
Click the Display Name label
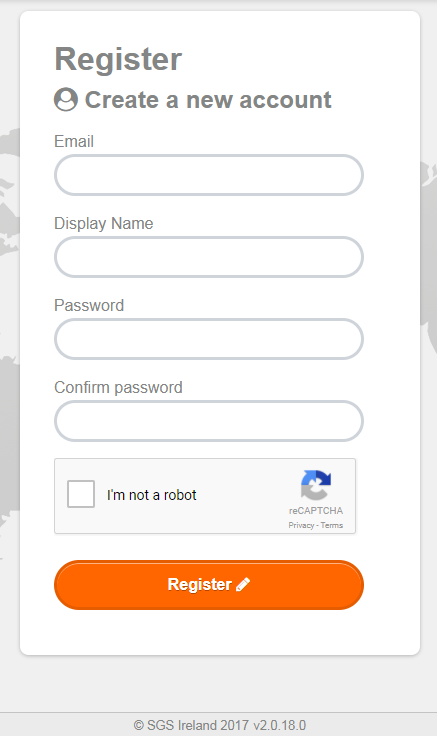click(104, 223)
